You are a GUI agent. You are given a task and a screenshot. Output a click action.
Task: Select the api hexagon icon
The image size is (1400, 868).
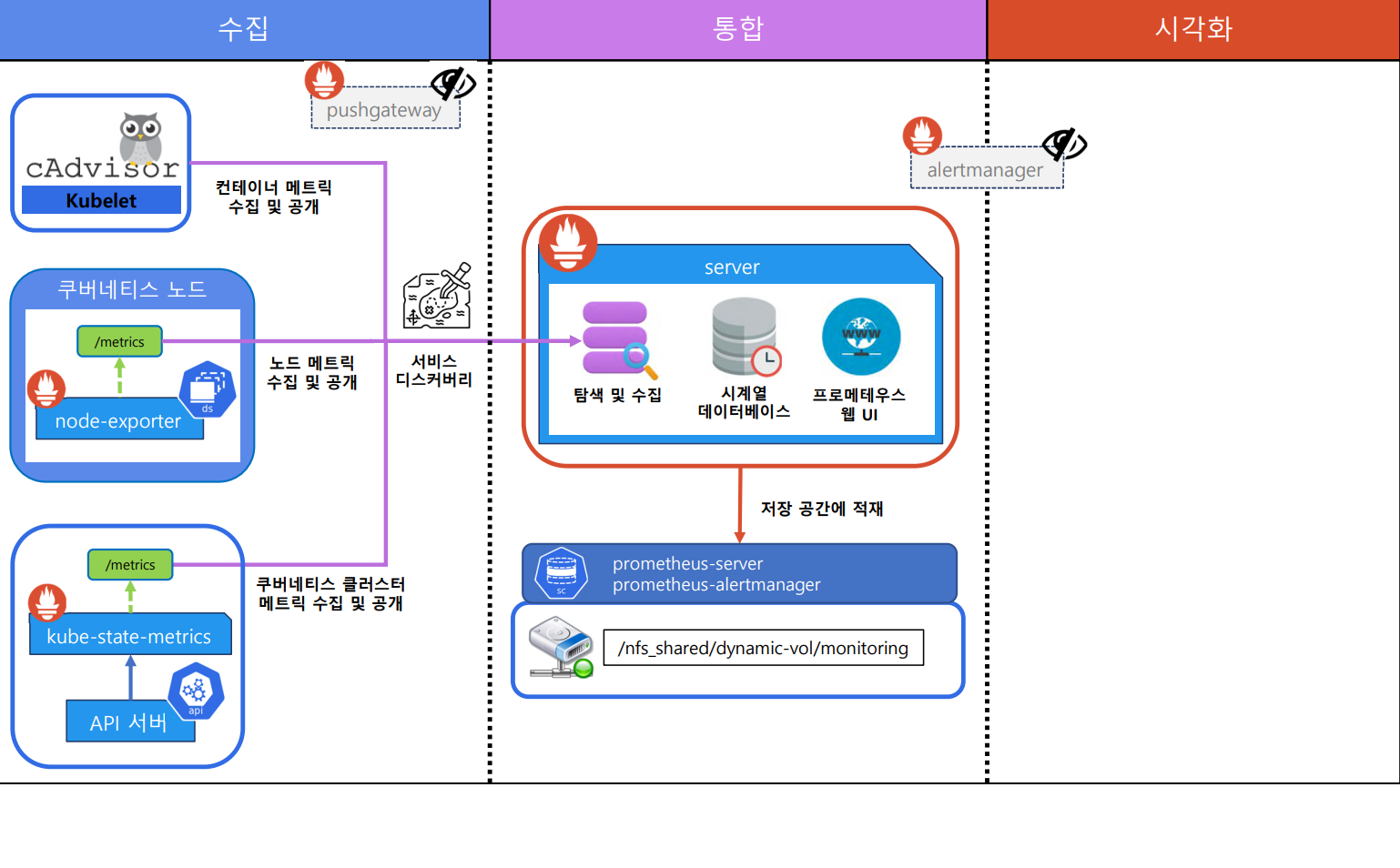click(196, 691)
